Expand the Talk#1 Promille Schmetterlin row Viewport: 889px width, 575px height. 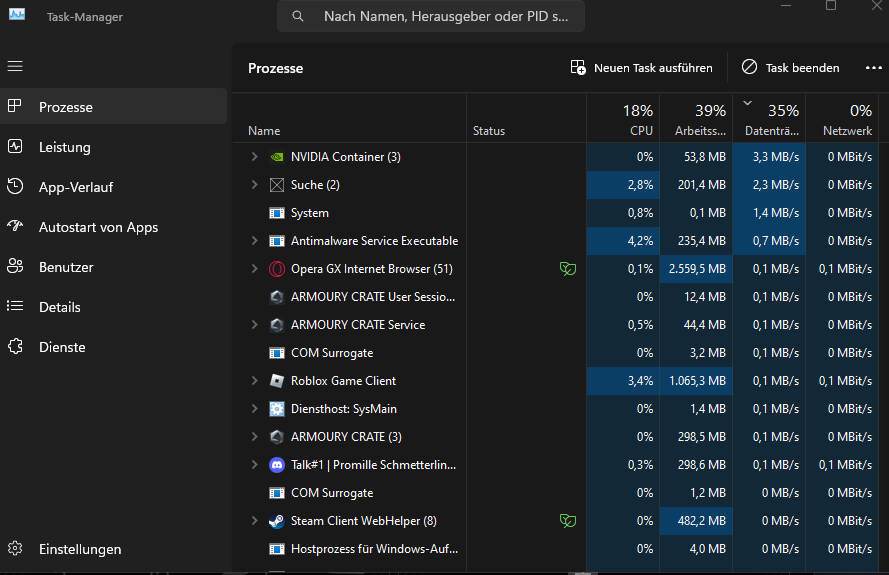(x=255, y=465)
